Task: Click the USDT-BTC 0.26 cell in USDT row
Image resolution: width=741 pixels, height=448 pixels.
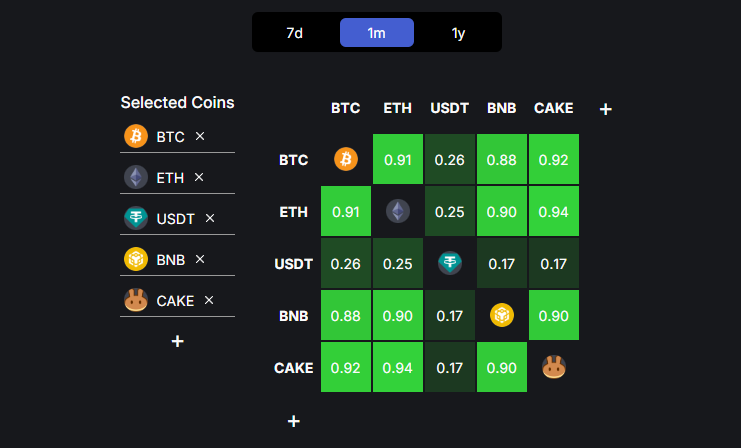Action: coord(346,263)
